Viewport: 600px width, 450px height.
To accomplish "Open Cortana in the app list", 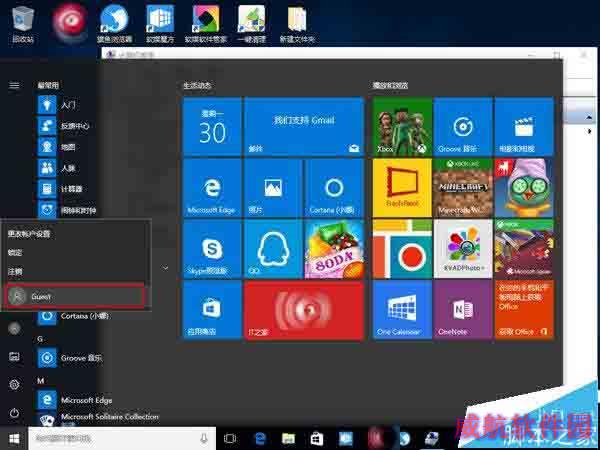I will point(73,316).
